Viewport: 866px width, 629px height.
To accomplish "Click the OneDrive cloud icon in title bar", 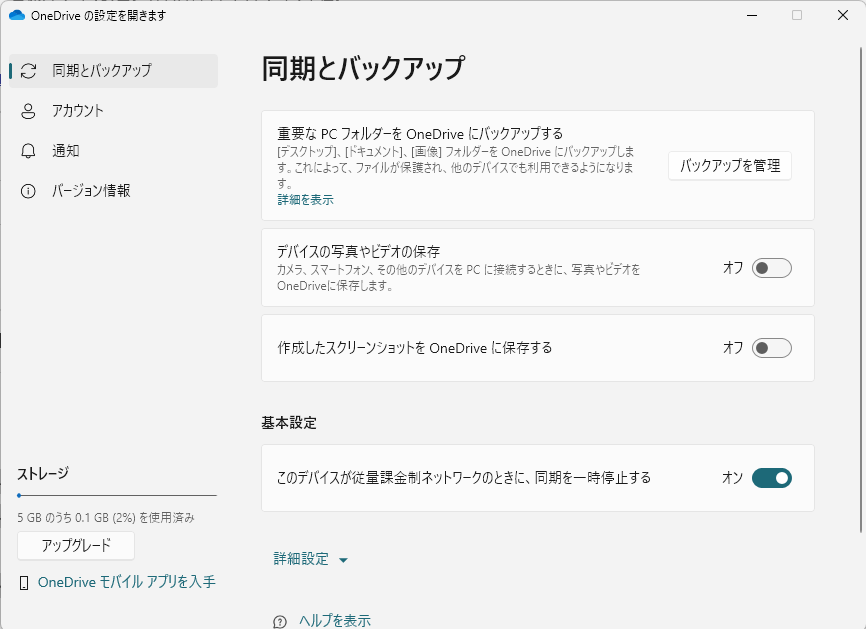I will coord(17,15).
